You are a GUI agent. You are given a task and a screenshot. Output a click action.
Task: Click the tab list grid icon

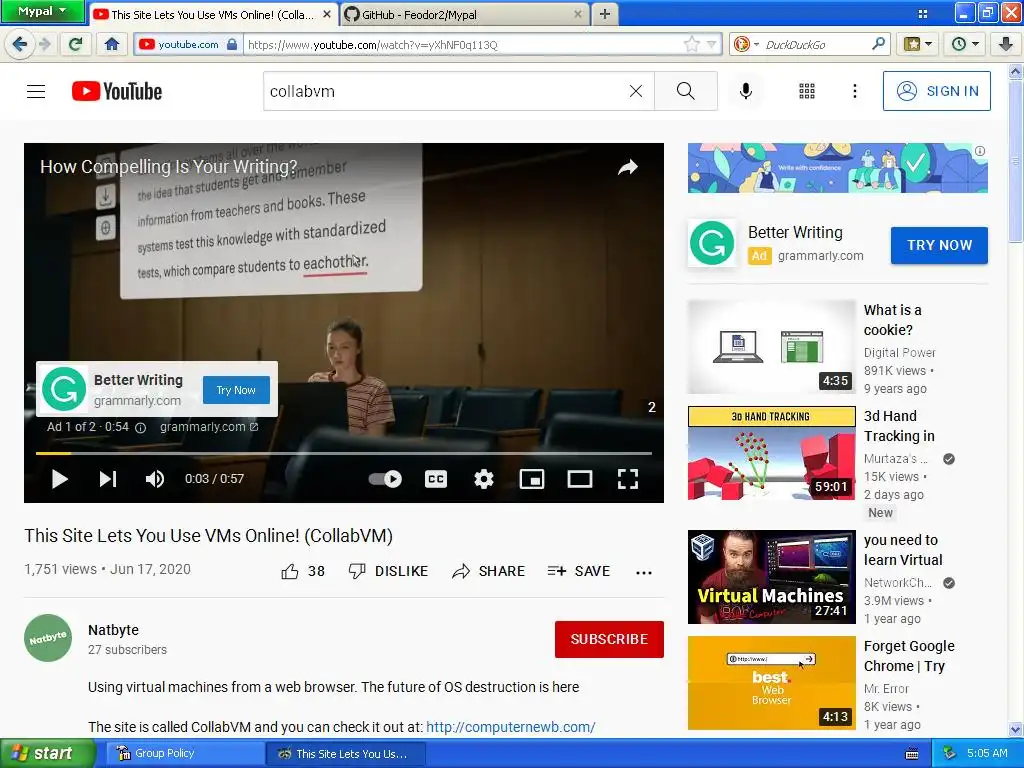pos(922,14)
